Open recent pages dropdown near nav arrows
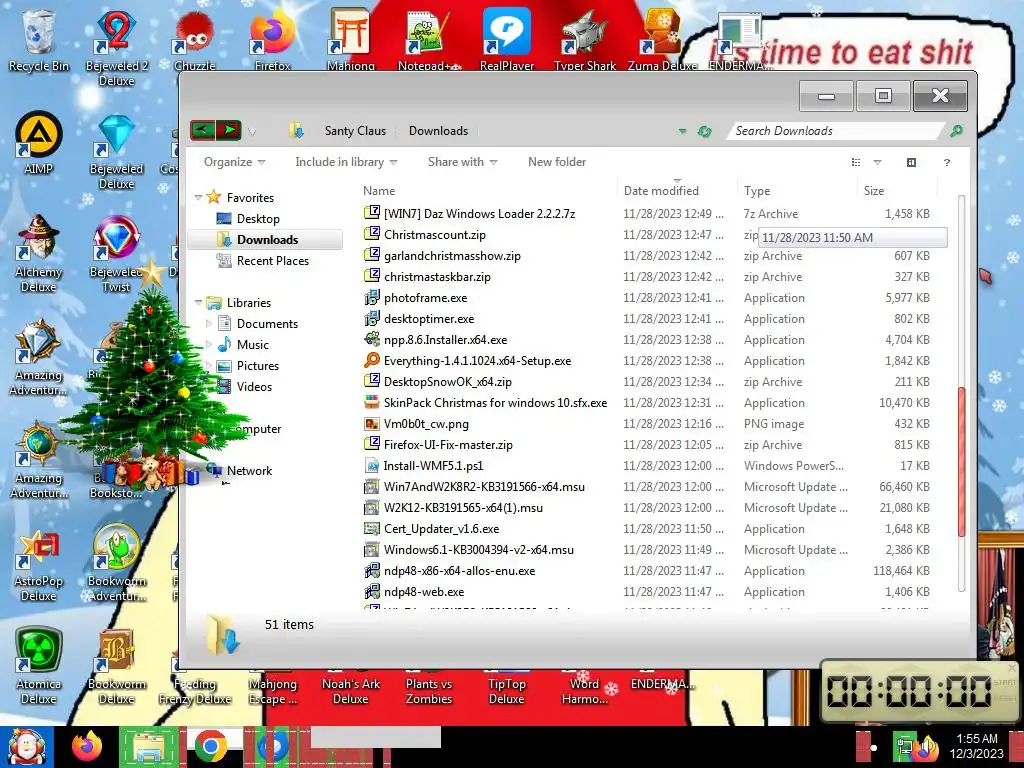This screenshot has width=1024, height=768. coord(252,132)
